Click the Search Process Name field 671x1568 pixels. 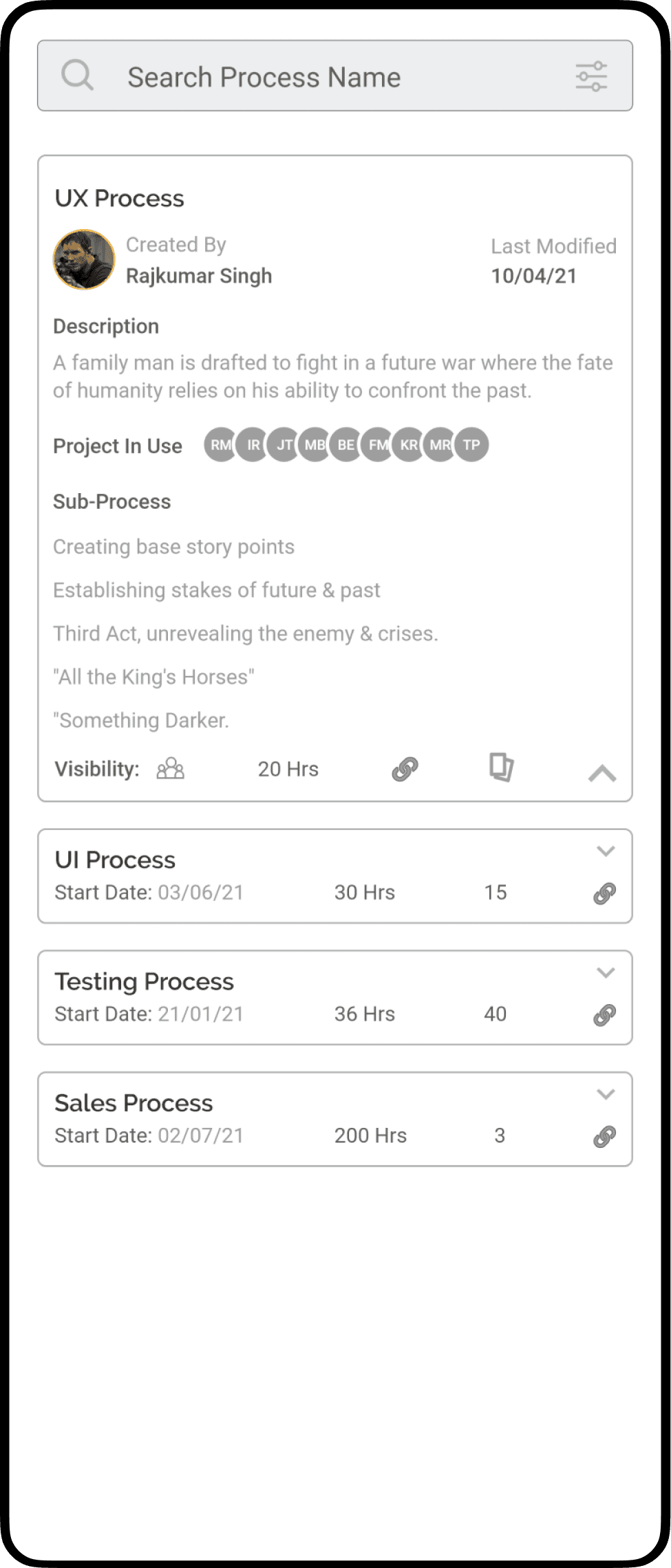coord(330,77)
